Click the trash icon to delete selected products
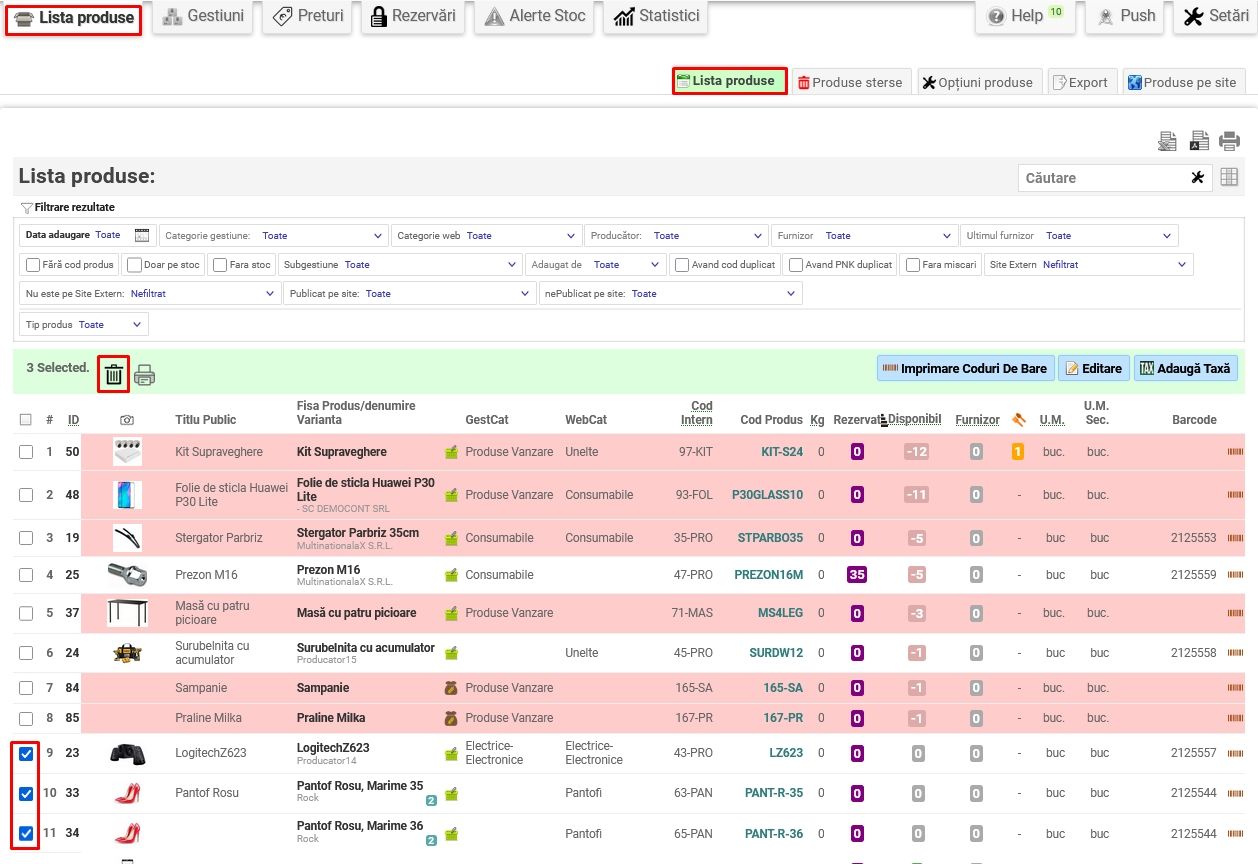The width and height of the screenshot is (1258, 864). point(114,375)
